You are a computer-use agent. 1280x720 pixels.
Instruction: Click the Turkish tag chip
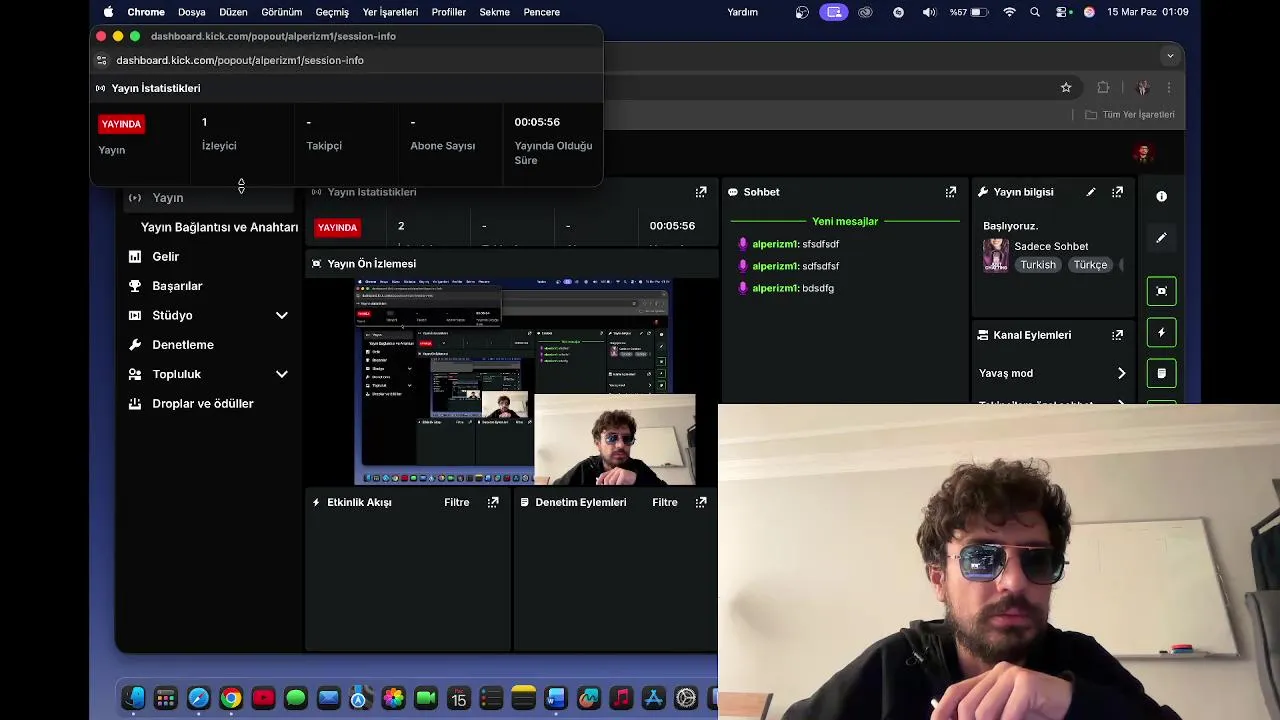1038,265
